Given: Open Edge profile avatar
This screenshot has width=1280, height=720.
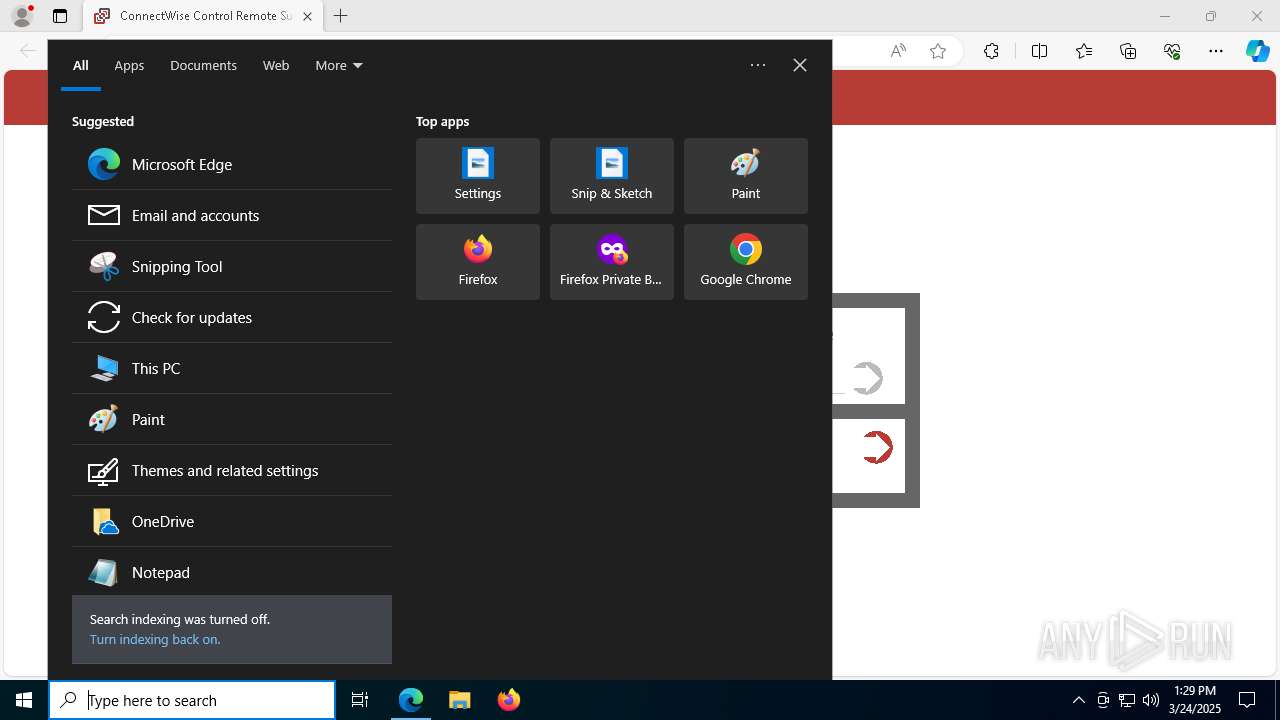Looking at the screenshot, I should coord(22,16).
